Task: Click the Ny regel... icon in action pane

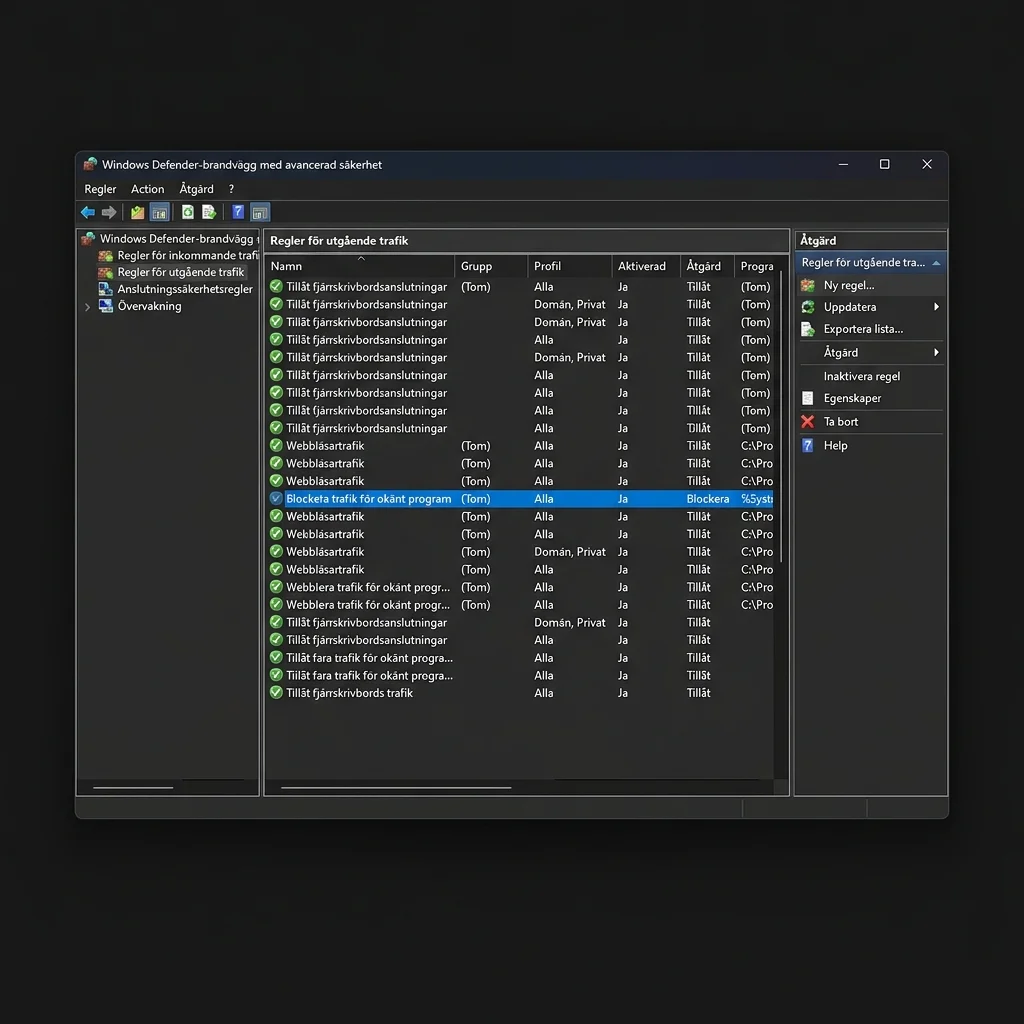Action: (808, 285)
